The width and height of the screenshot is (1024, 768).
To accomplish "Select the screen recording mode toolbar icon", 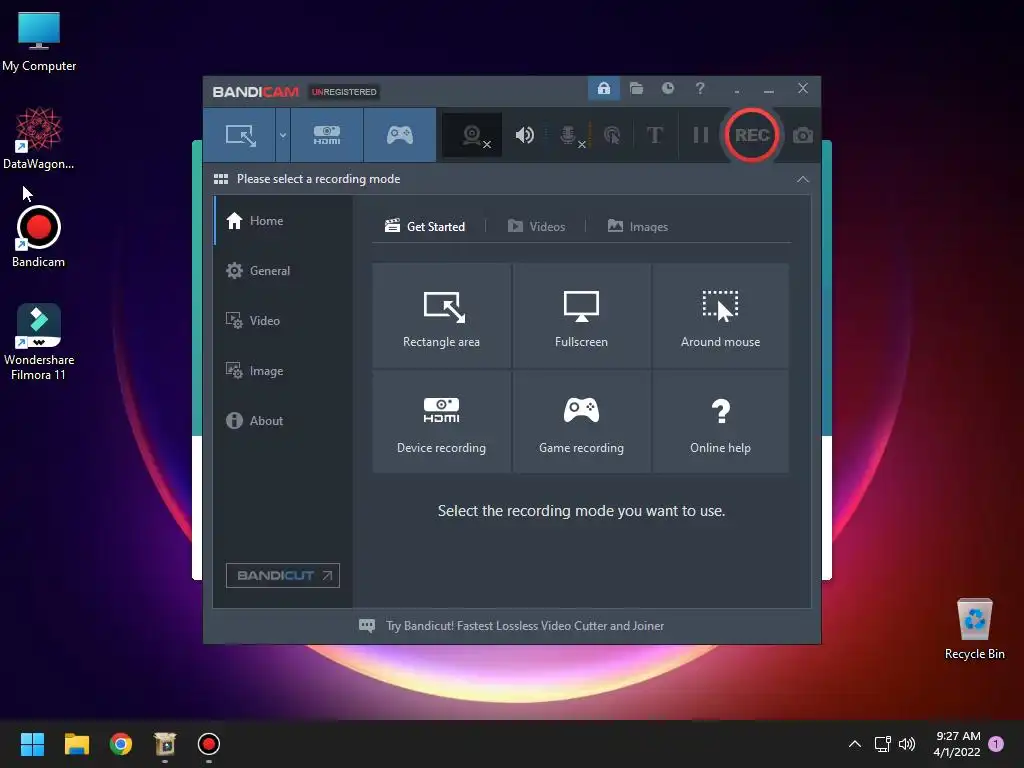I will [240, 135].
